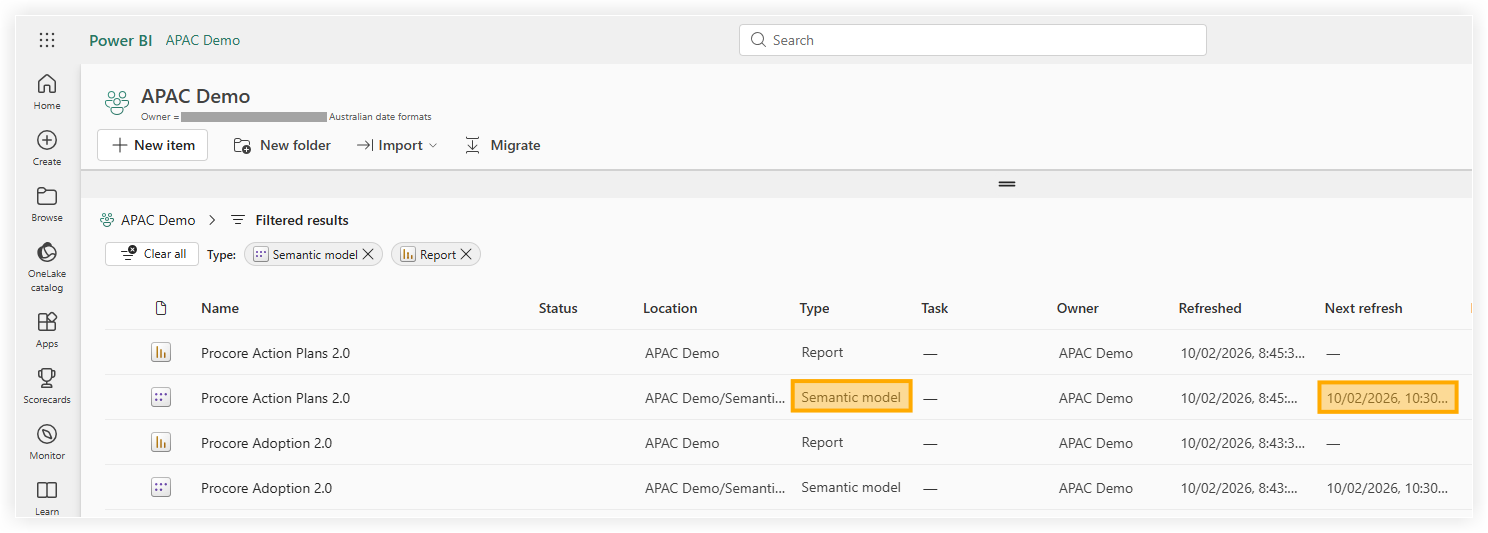Click report icon of Procore Action Plans 2.0 report row
The width and height of the screenshot is (1488, 533).
pos(161,352)
